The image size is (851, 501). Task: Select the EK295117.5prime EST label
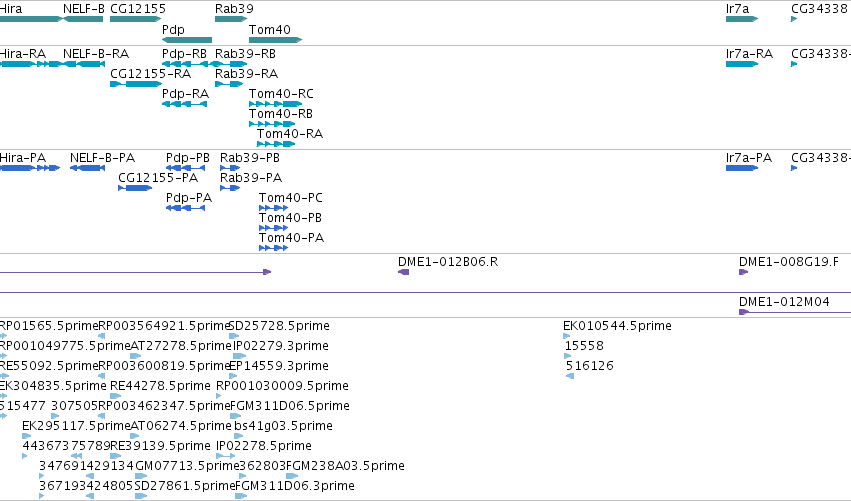pos(77,427)
